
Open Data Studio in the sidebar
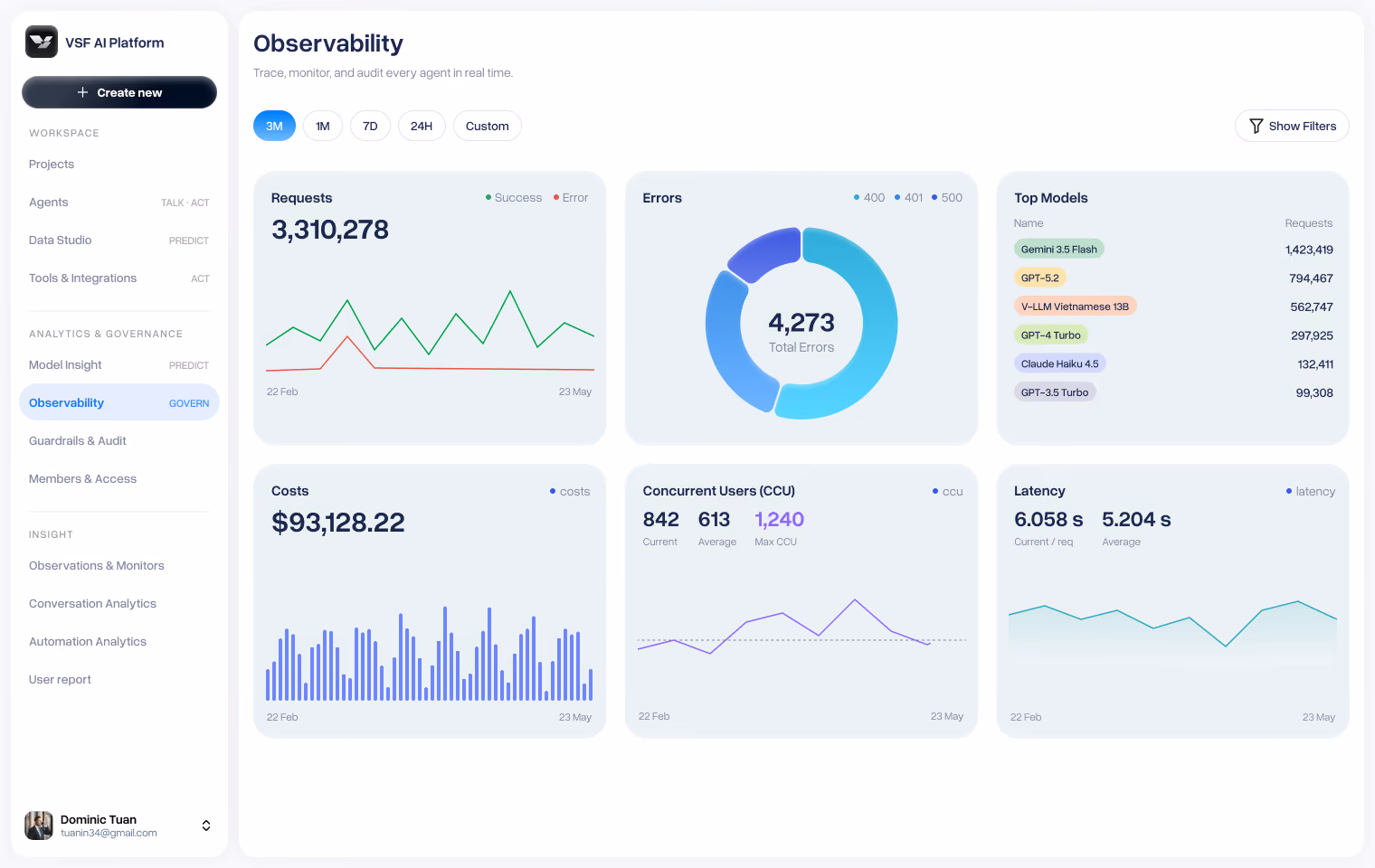[119, 240]
